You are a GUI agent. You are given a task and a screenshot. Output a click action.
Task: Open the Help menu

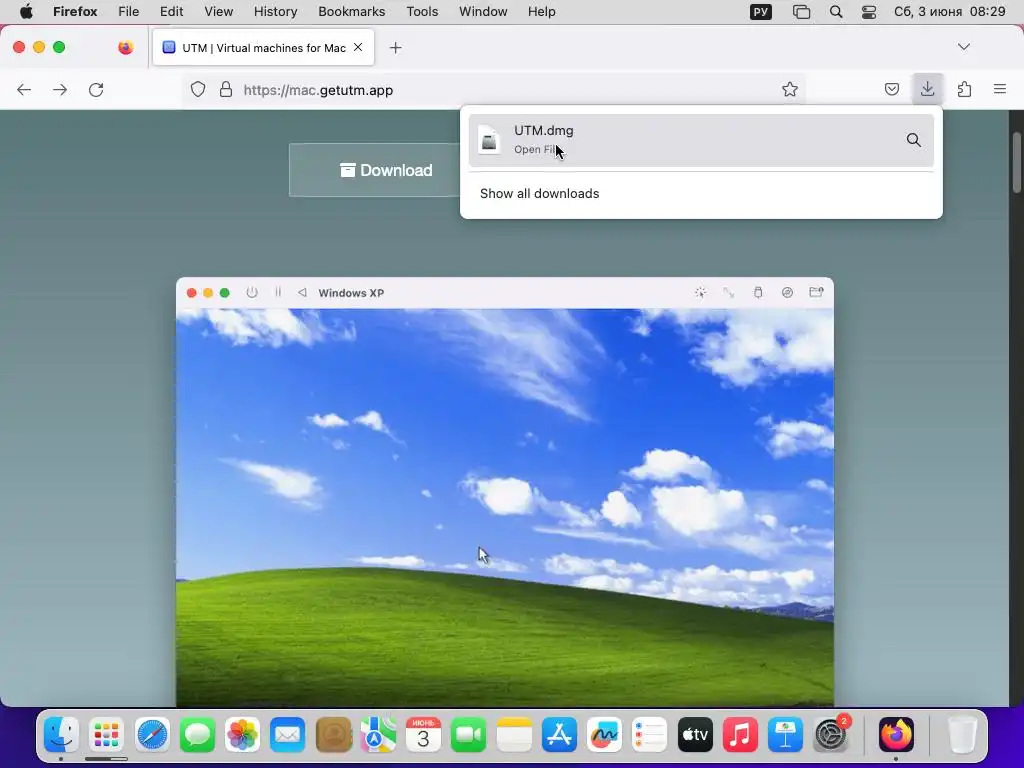point(541,12)
